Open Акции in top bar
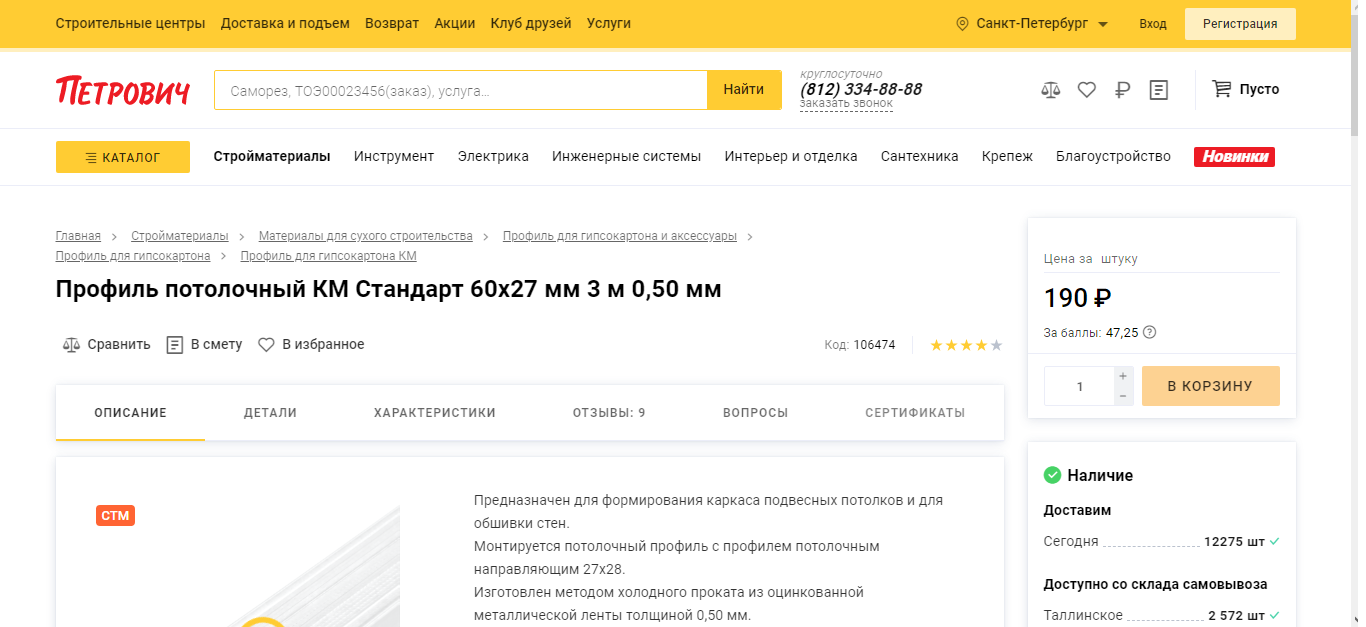The height and width of the screenshot is (627, 1366). tap(455, 23)
